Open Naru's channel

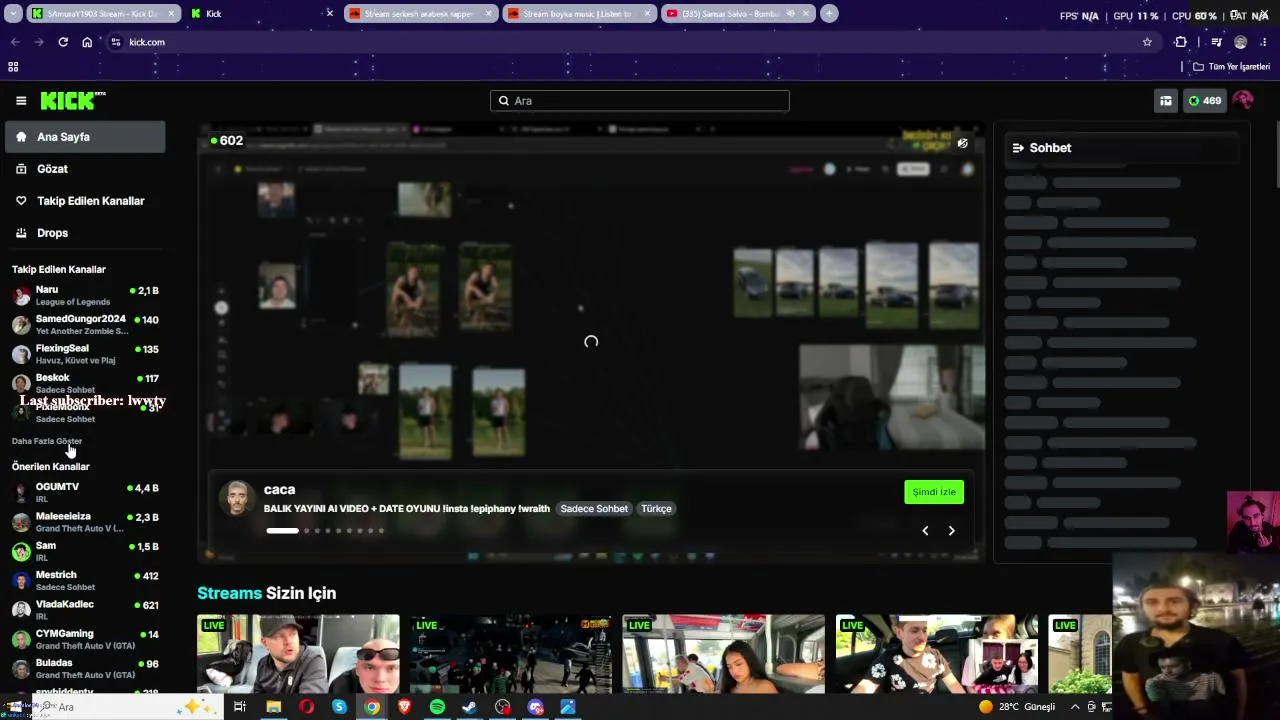point(85,295)
